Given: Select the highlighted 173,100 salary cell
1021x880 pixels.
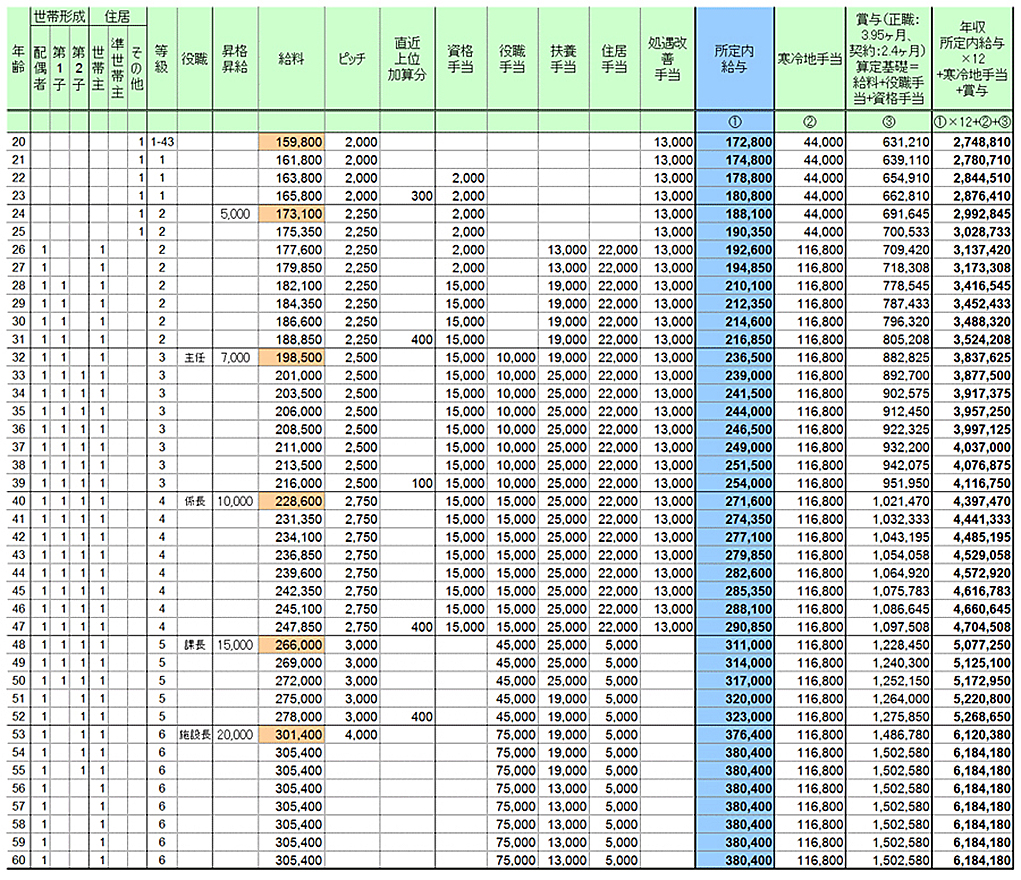Looking at the screenshot, I should tap(291, 213).
